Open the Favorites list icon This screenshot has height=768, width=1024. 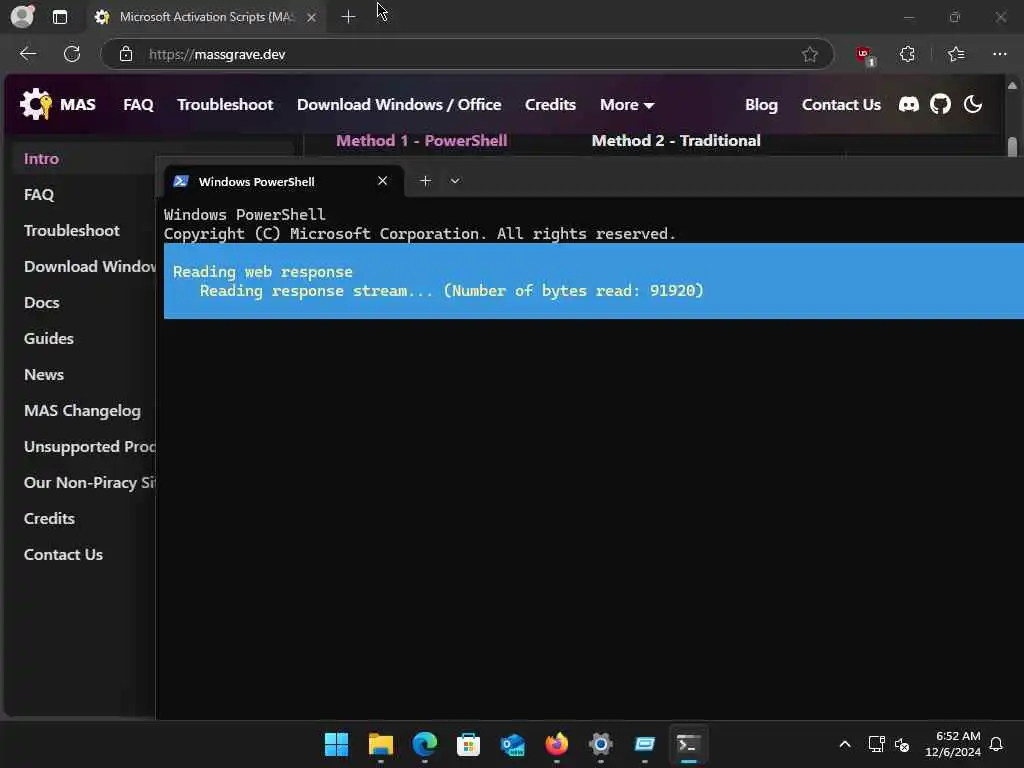tap(956, 54)
